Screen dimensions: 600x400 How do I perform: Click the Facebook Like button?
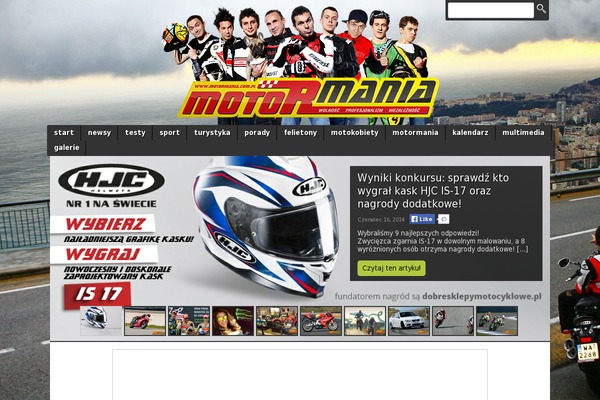point(422,219)
